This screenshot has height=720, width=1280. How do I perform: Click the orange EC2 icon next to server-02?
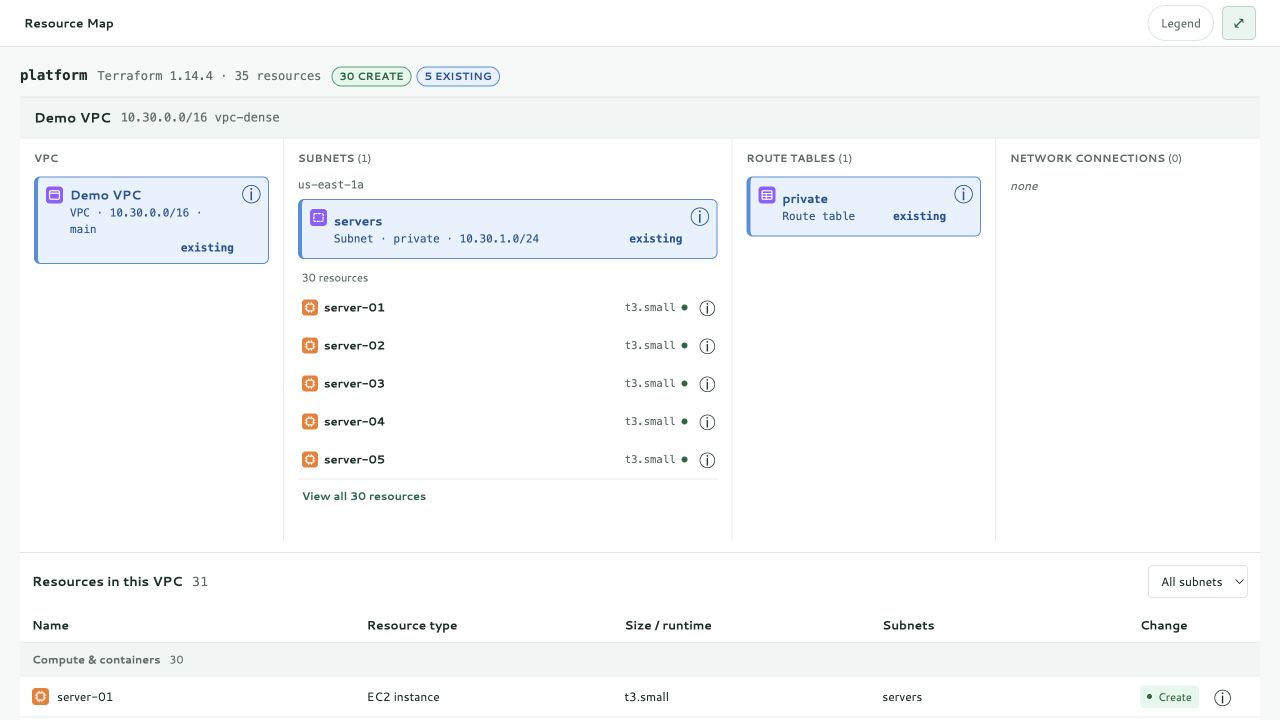coord(310,346)
